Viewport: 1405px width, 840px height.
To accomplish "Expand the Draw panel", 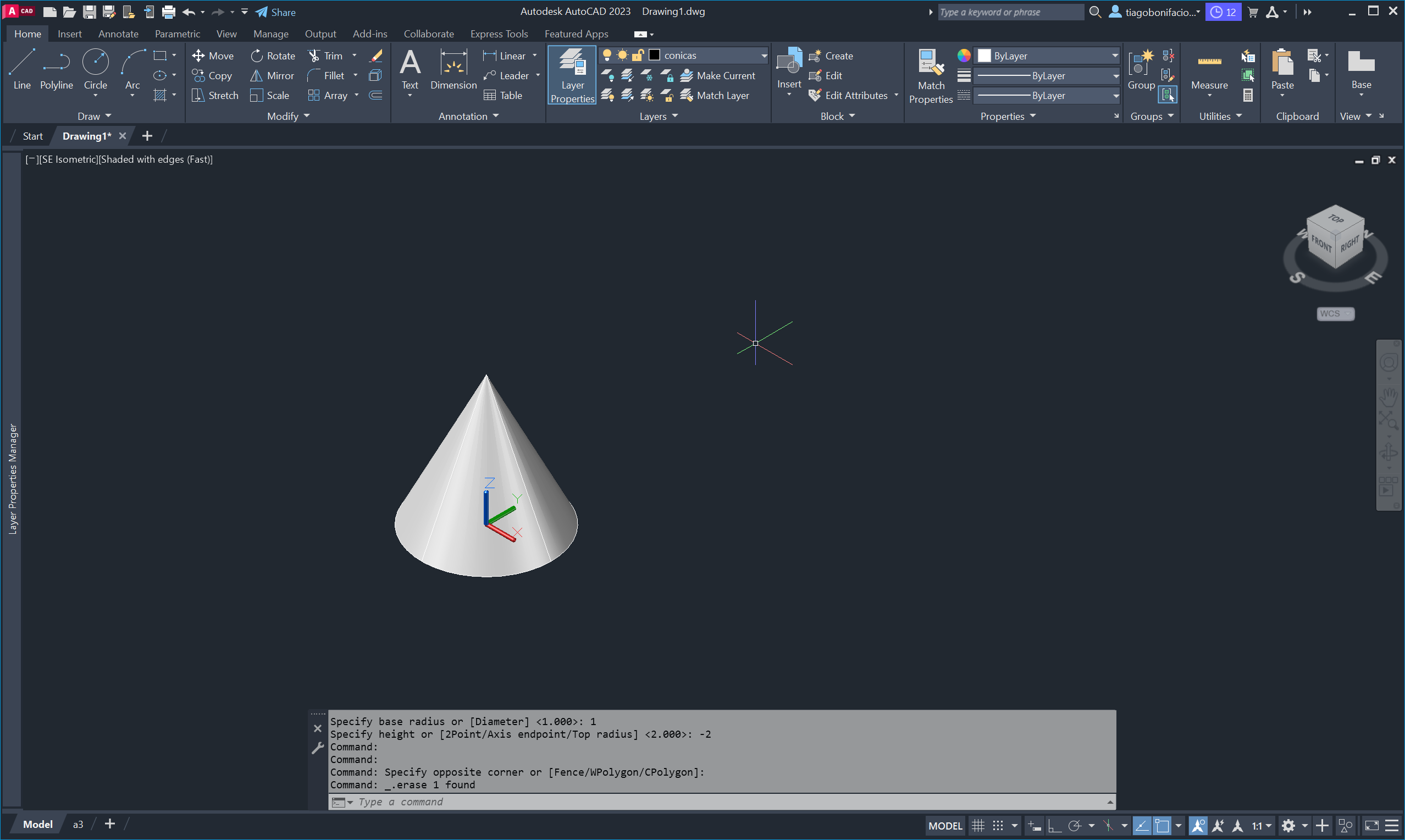I will [94, 116].
